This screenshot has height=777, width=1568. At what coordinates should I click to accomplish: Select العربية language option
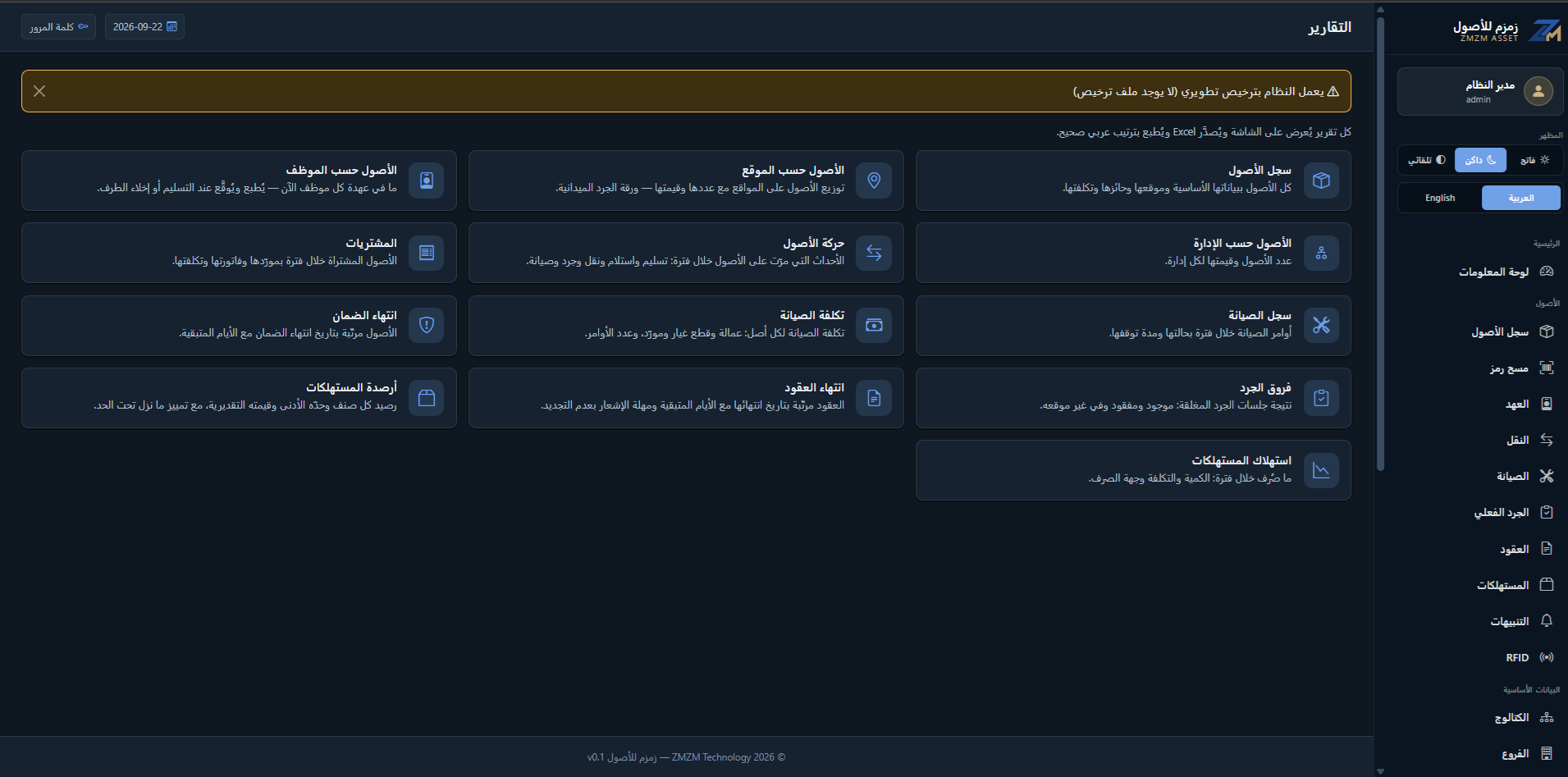coord(1520,198)
